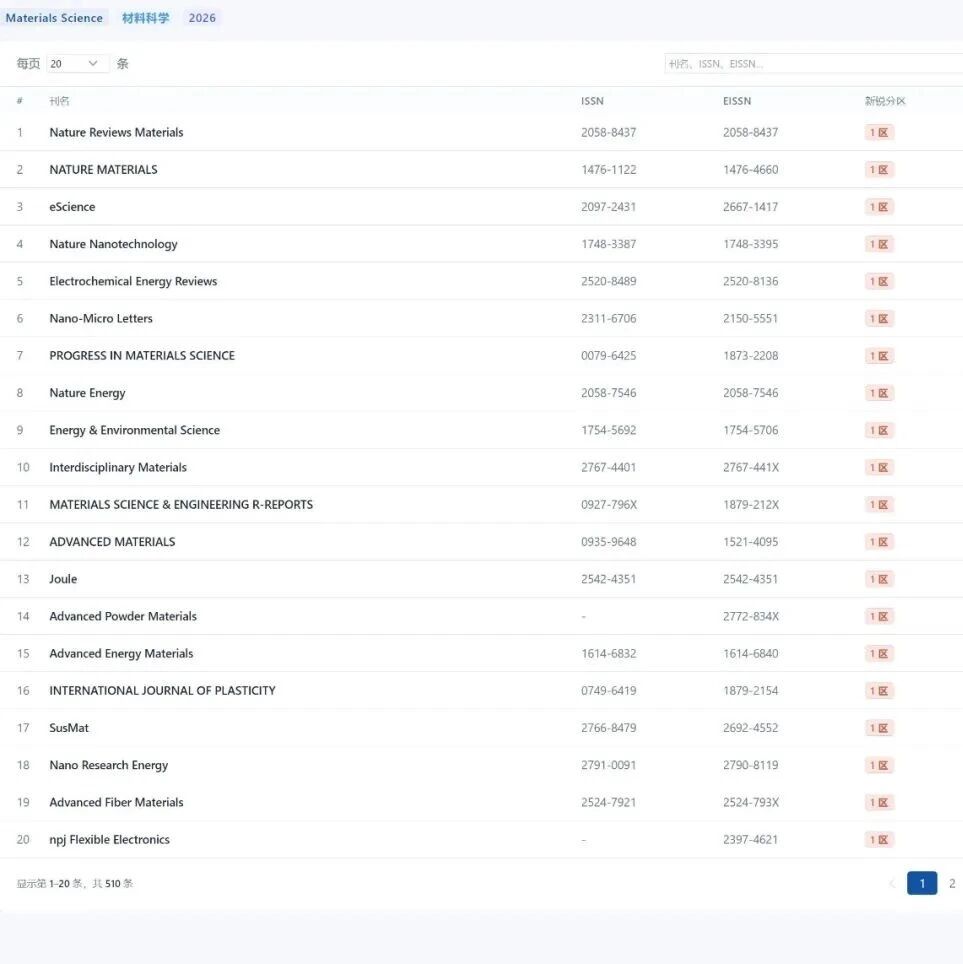This screenshot has width=963, height=964.
Task: Click EISSN value 1873-2208
Action: (751, 355)
